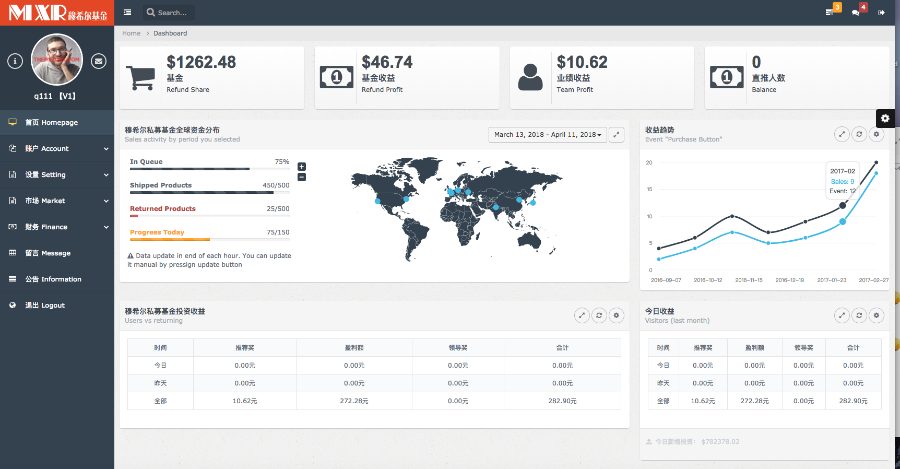Image resolution: width=900 pixels, height=469 pixels.
Task: Open the date range dropdown March 13 - April 11
Action: click(548, 134)
